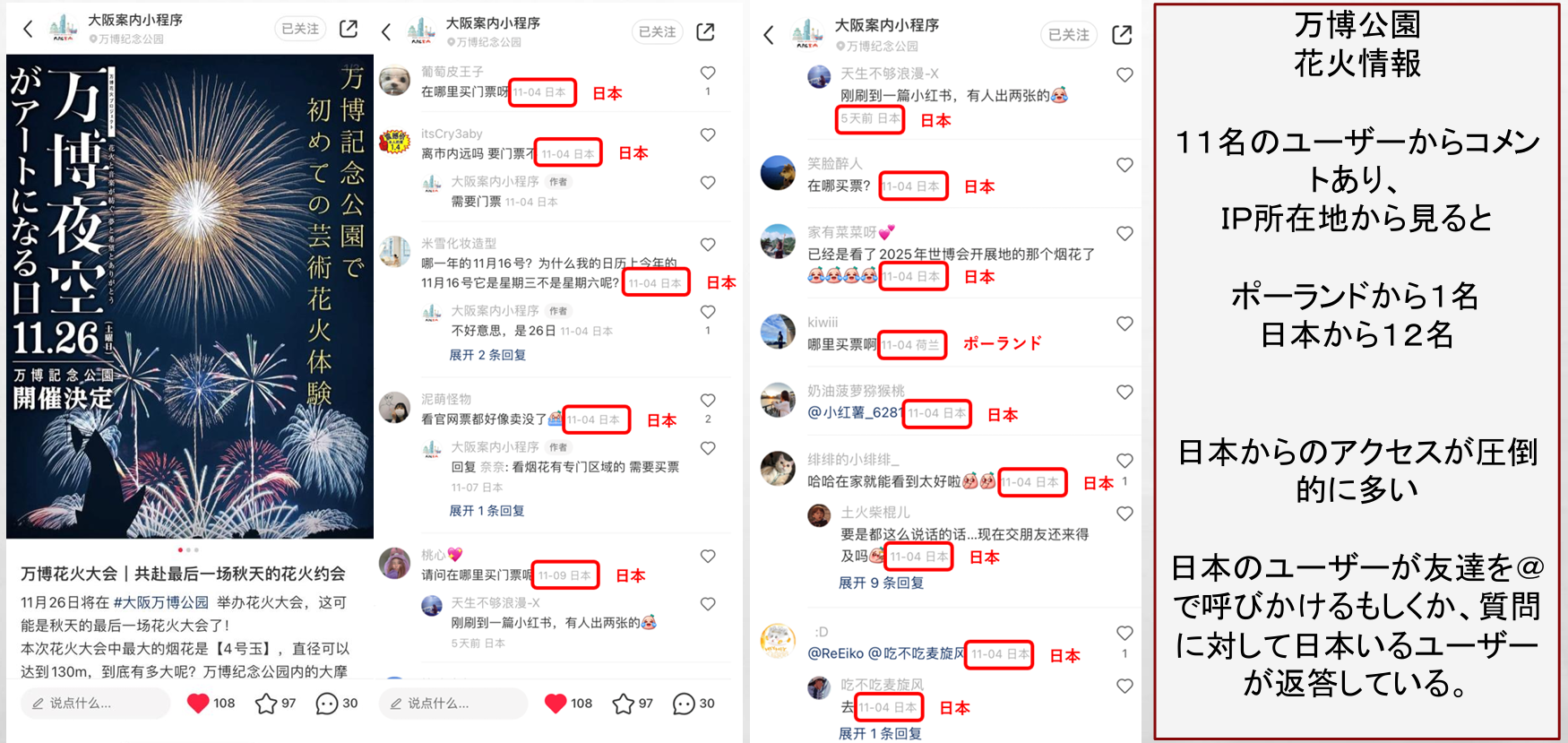
Task: Tap the share icon in the third panel header
Action: tap(1122, 34)
